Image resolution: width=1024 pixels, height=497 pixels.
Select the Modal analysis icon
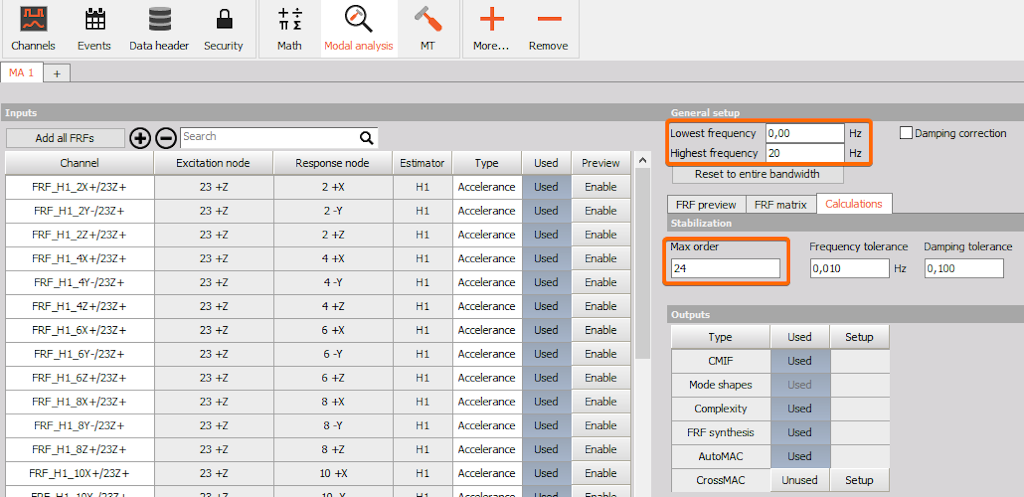(x=358, y=27)
